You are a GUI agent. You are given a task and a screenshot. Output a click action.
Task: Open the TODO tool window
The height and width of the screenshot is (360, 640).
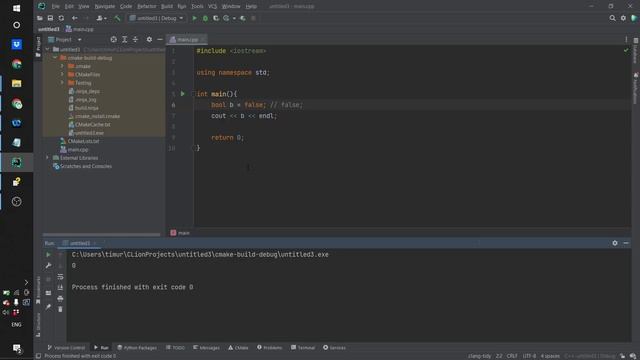point(176,348)
